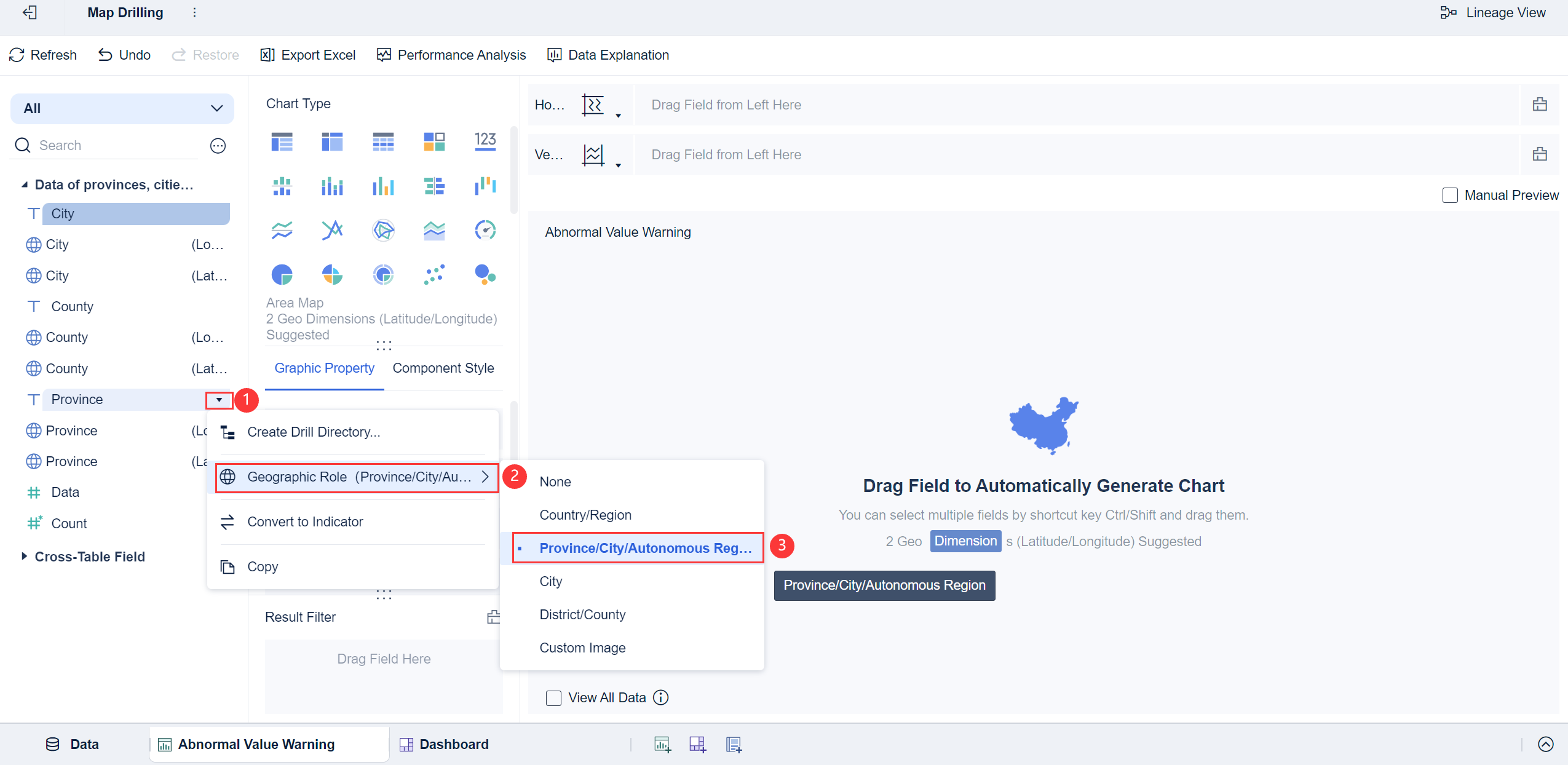Choose the grouped table chart type
This screenshot has width=1568, height=765.
point(282,141)
